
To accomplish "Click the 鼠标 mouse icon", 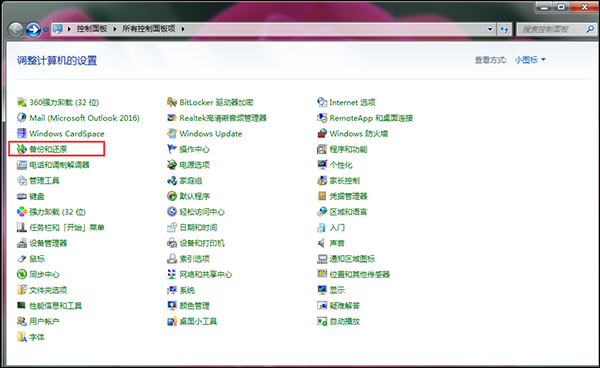I will 21,259.
